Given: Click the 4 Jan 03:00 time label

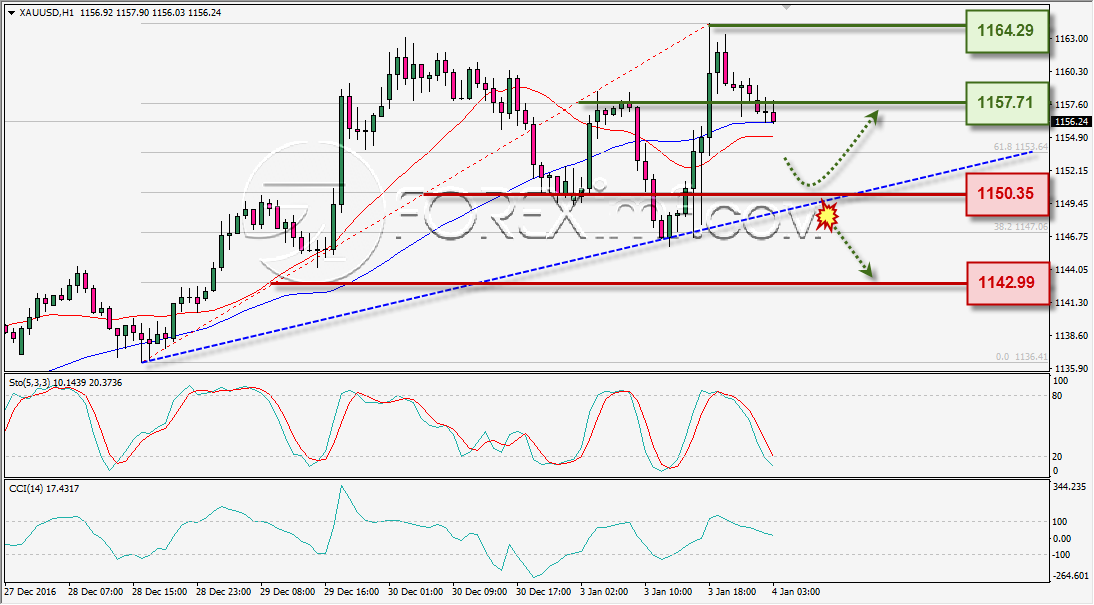Looking at the screenshot, I should 796,592.
